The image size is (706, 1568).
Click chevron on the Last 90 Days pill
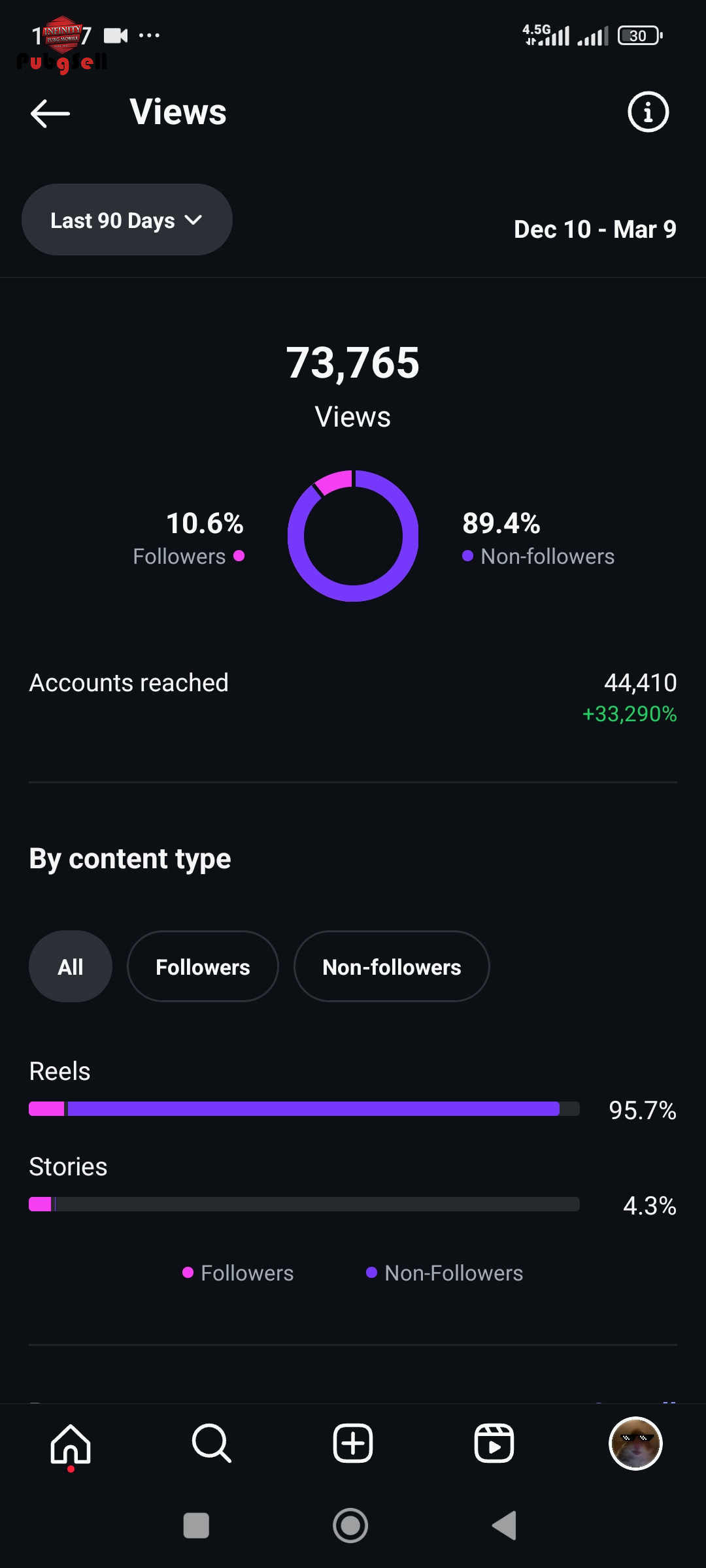tap(193, 220)
